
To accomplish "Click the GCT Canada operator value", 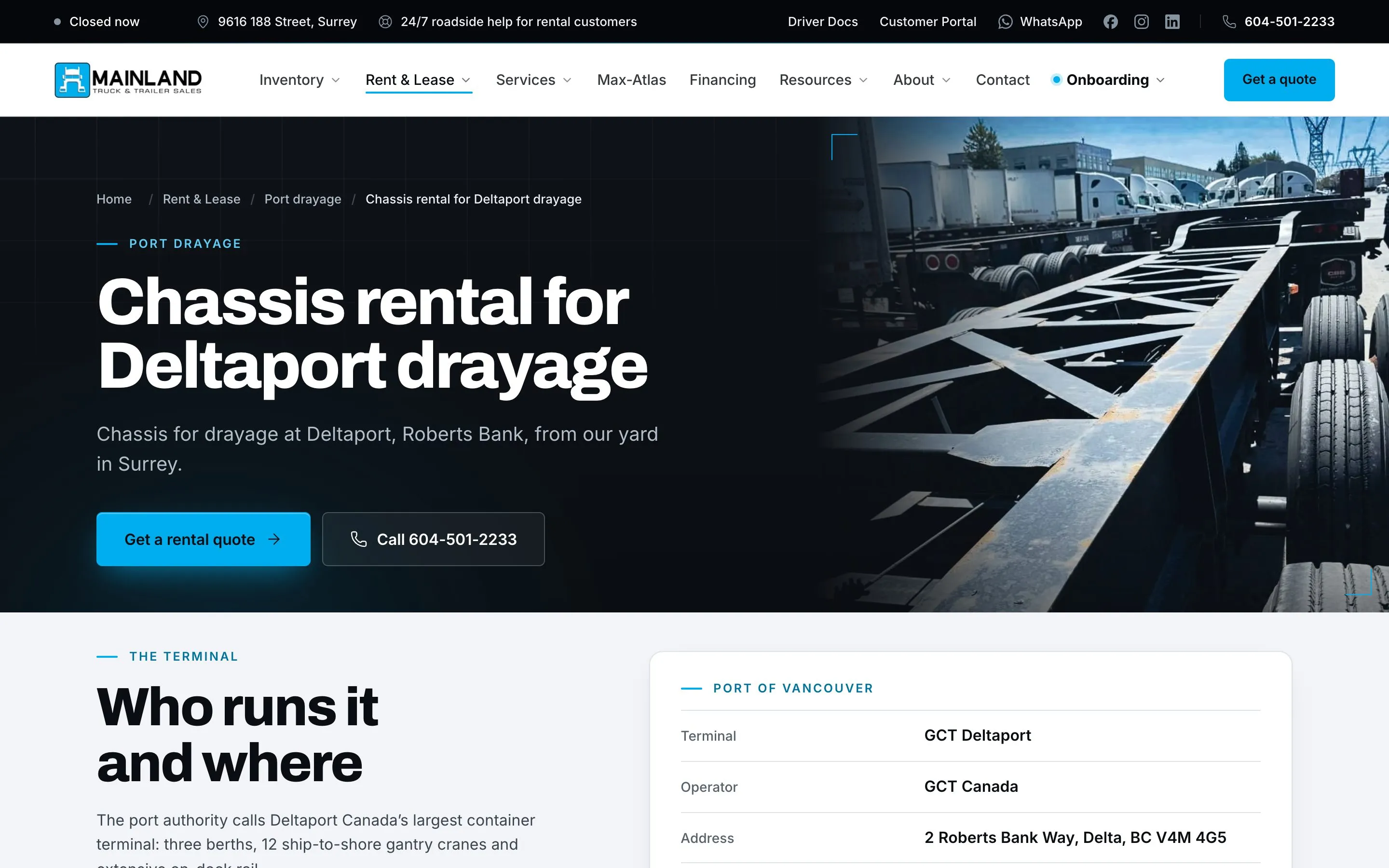I will point(971,787).
